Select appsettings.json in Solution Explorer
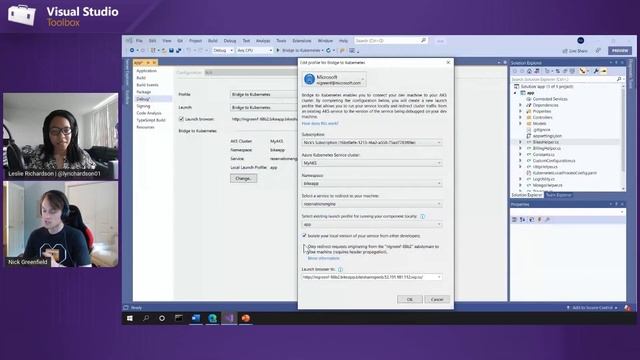The width and height of the screenshot is (640, 360). 547,136
